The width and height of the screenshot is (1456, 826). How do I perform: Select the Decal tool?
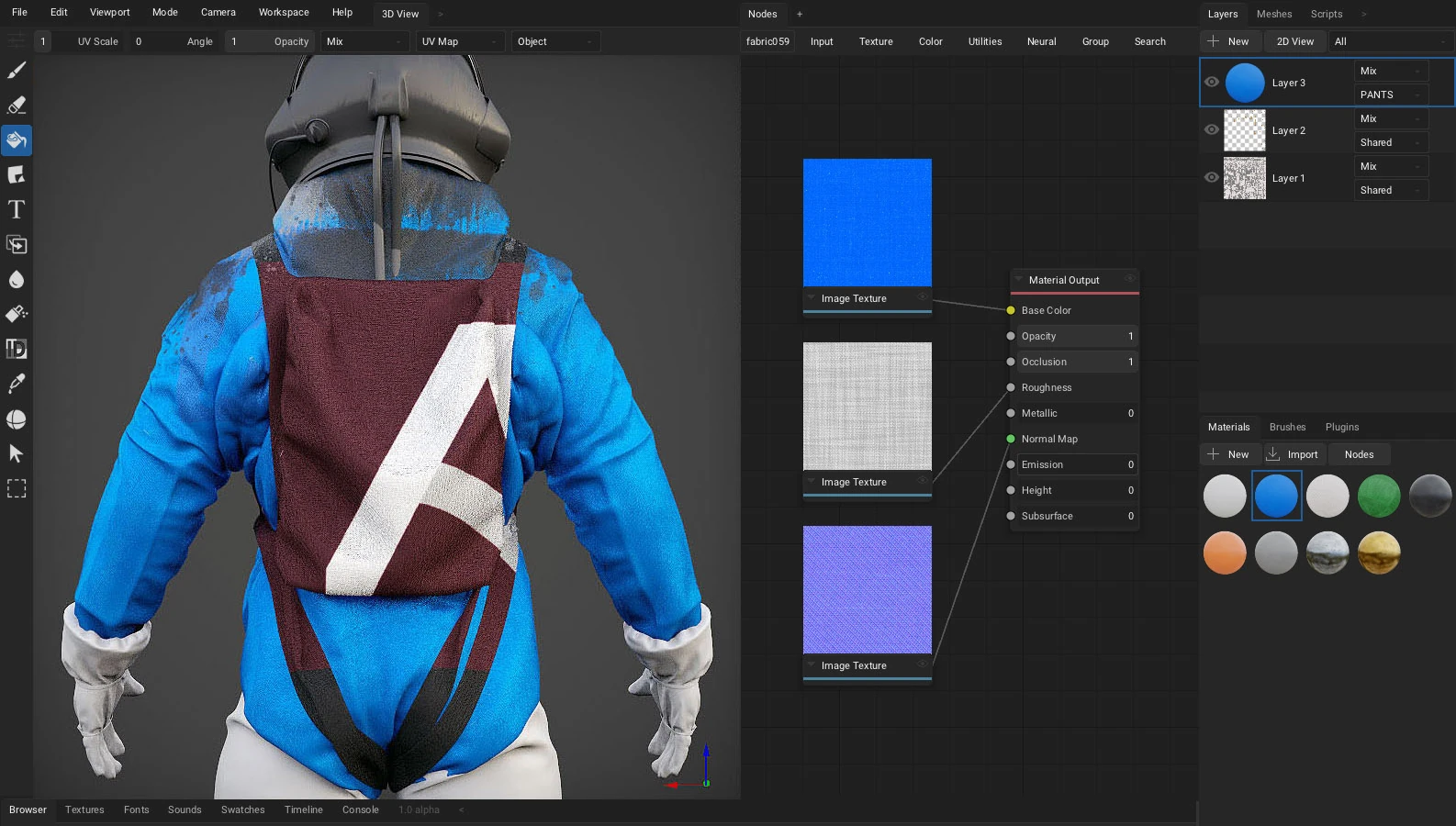(x=17, y=175)
